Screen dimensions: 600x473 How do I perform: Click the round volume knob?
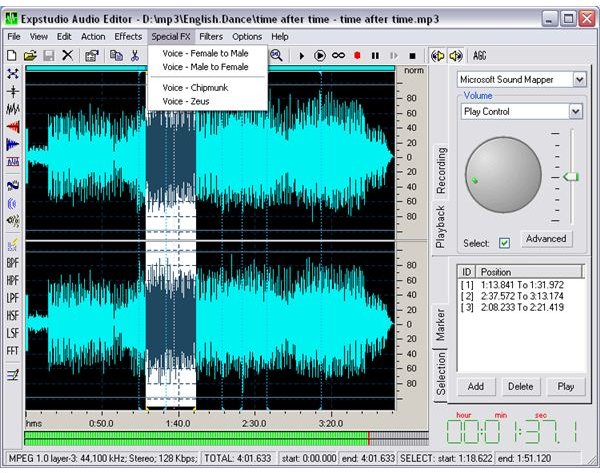pos(503,175)
